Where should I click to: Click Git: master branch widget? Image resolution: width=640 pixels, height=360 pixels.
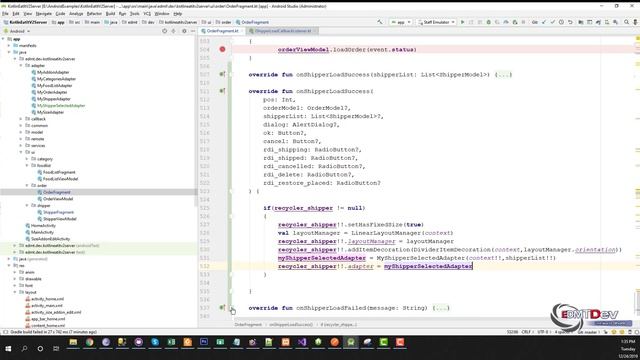(x=589, y=332)
